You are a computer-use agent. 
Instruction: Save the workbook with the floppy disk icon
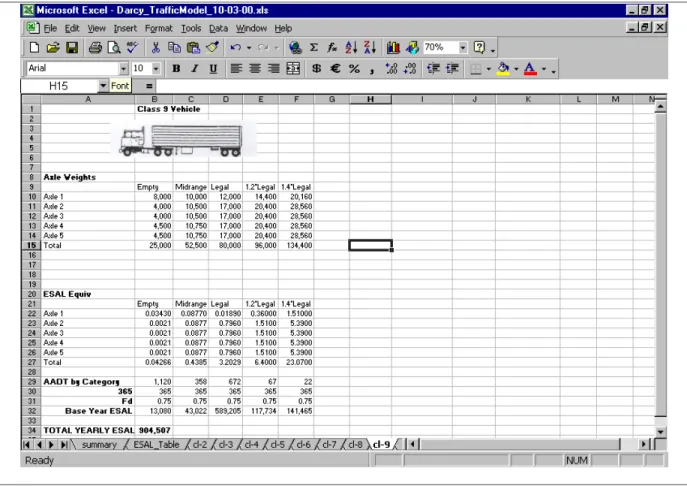coord(72,47)
